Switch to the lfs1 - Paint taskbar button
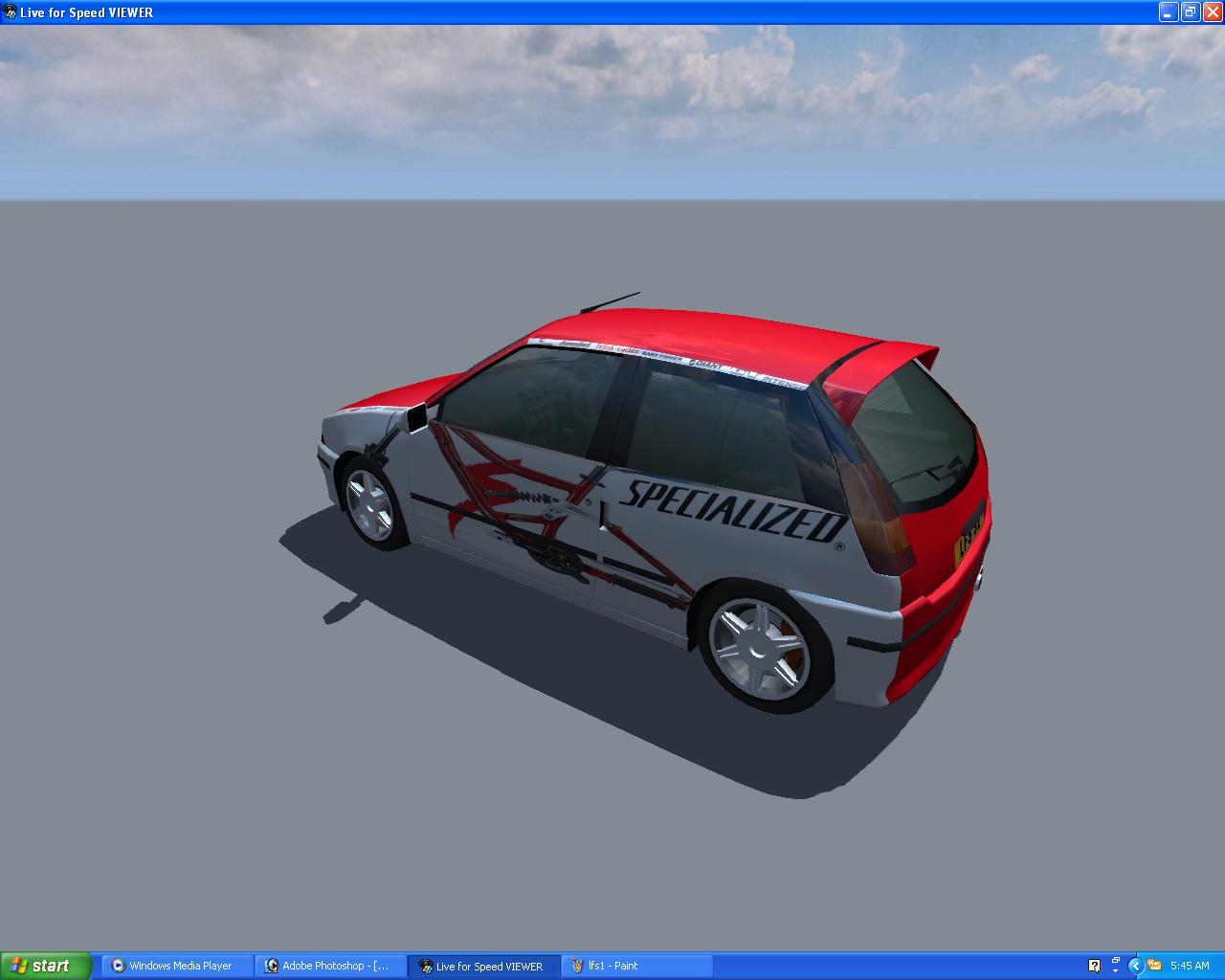This screenshot has height=980, width=1225. pyautogui.click(x=637, y=966)
